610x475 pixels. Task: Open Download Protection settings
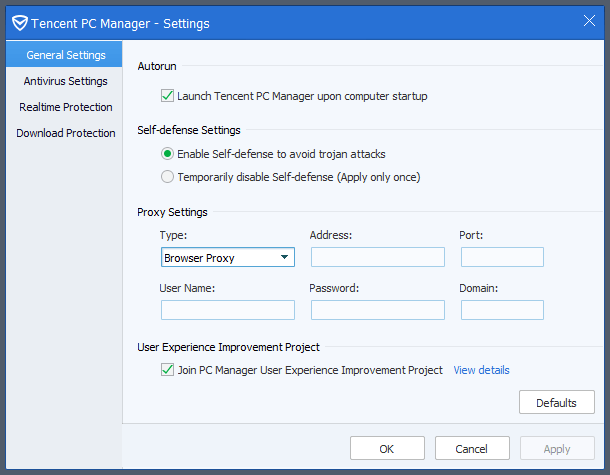(x=66, y=133)
